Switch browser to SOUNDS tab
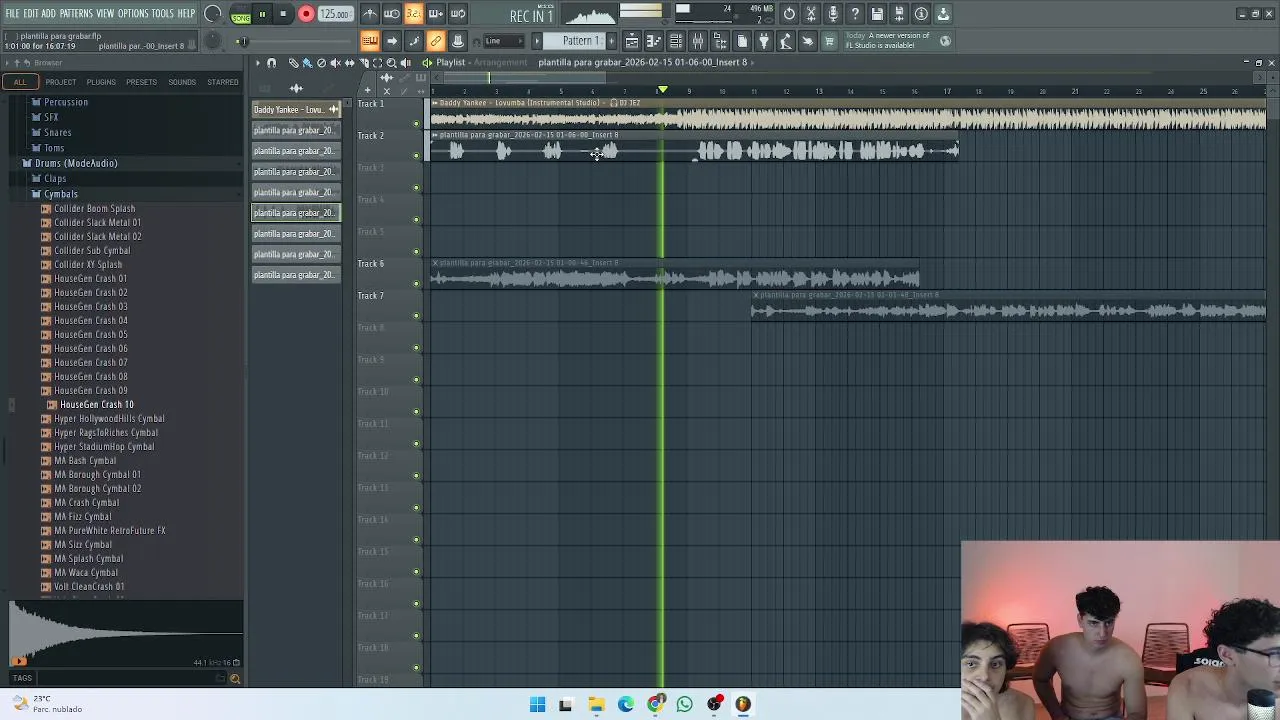 click(182, 82)
